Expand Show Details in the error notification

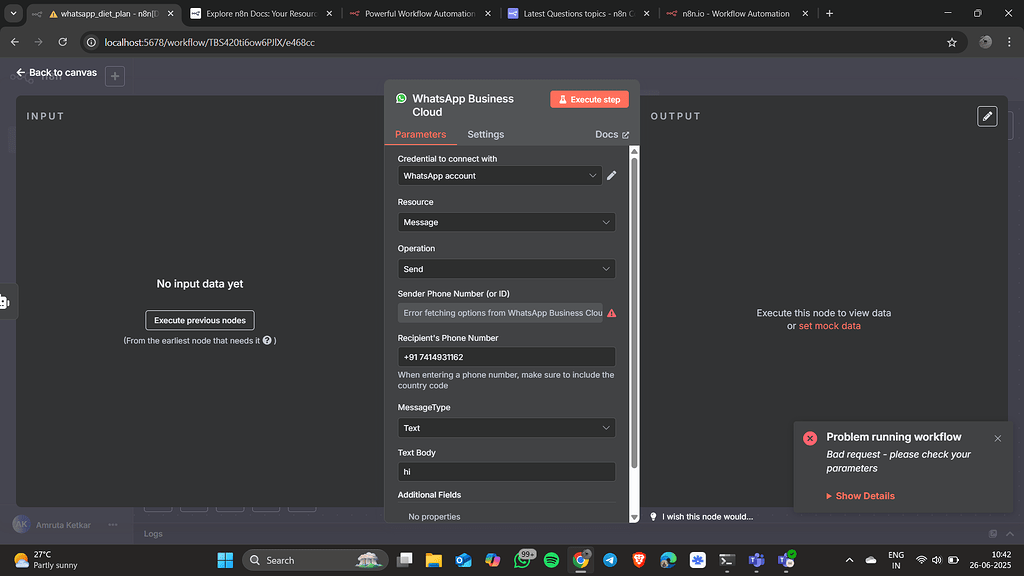[860, 495]
